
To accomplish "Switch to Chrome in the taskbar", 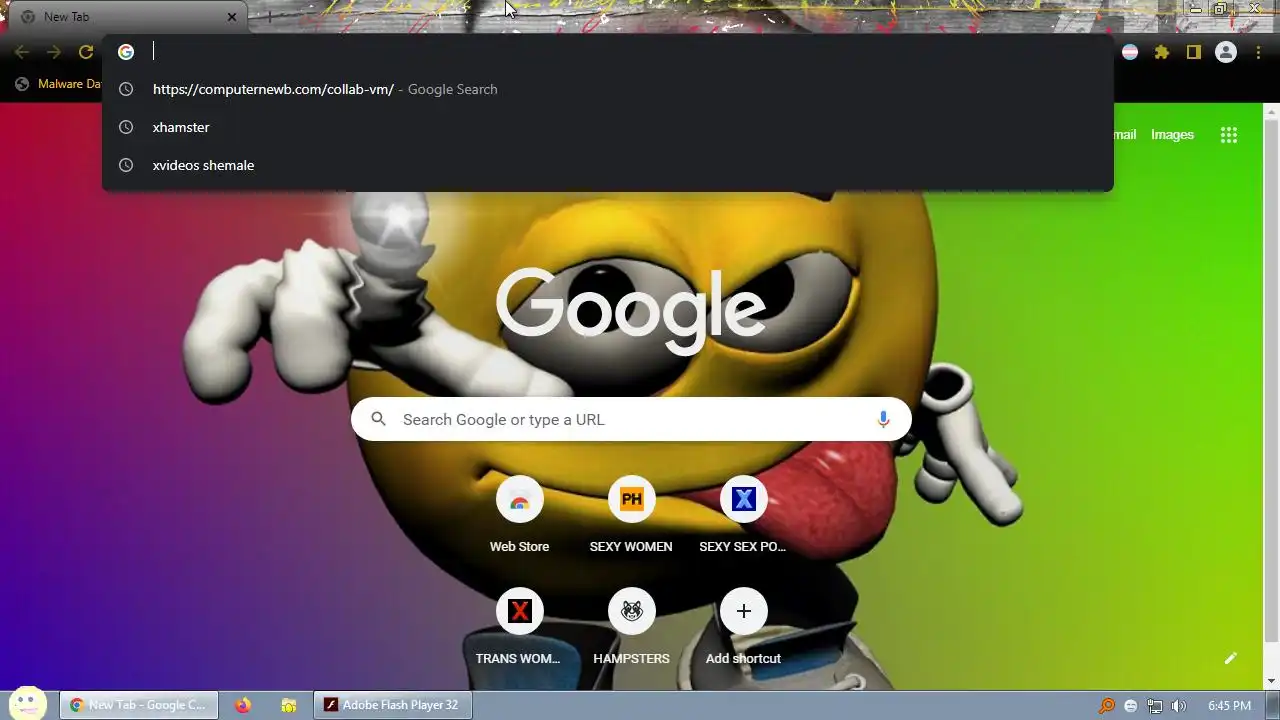I will pyautogui.click(x=139, y=705).
